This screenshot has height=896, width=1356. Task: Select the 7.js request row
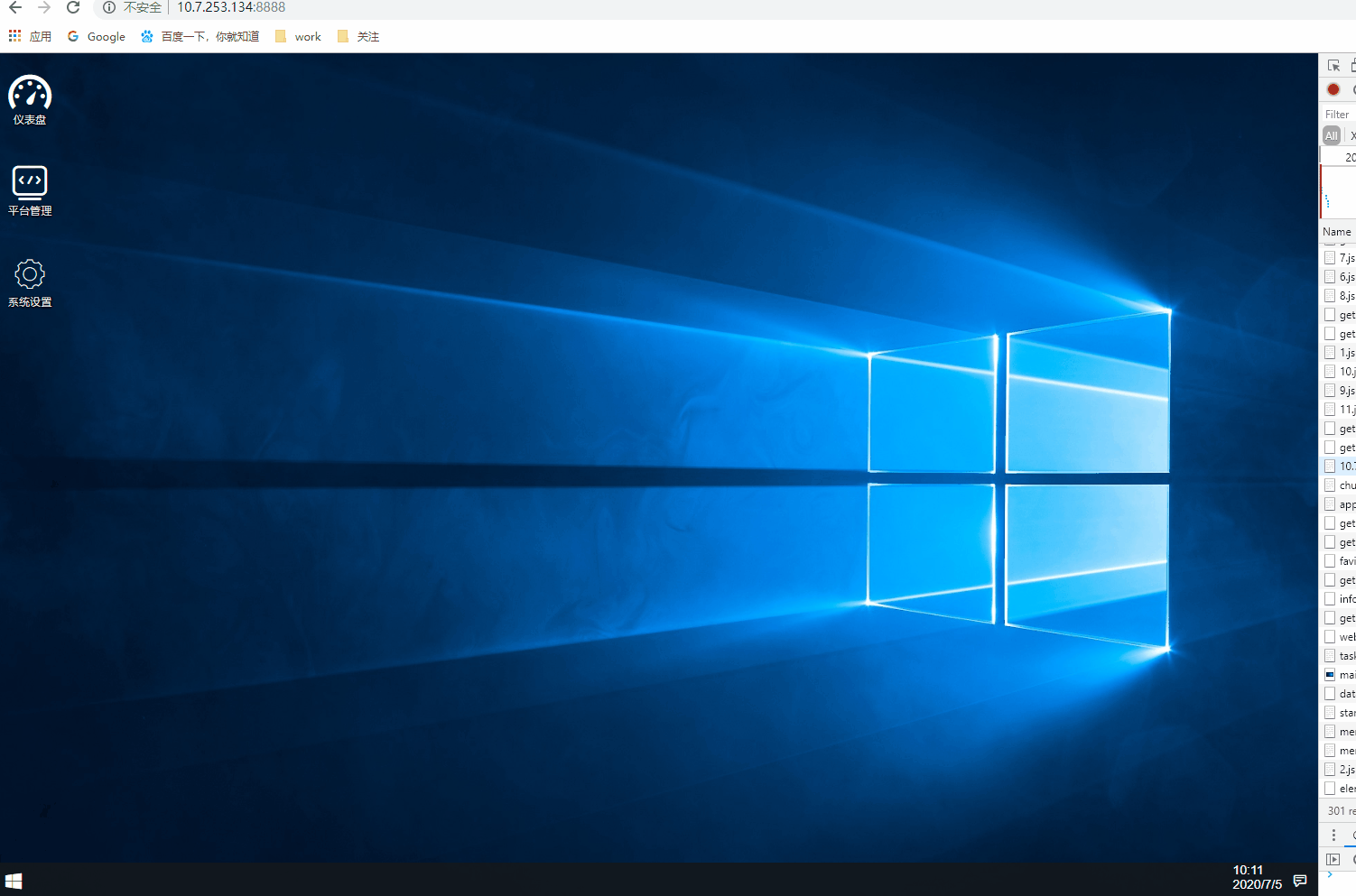click(1339, 258)
